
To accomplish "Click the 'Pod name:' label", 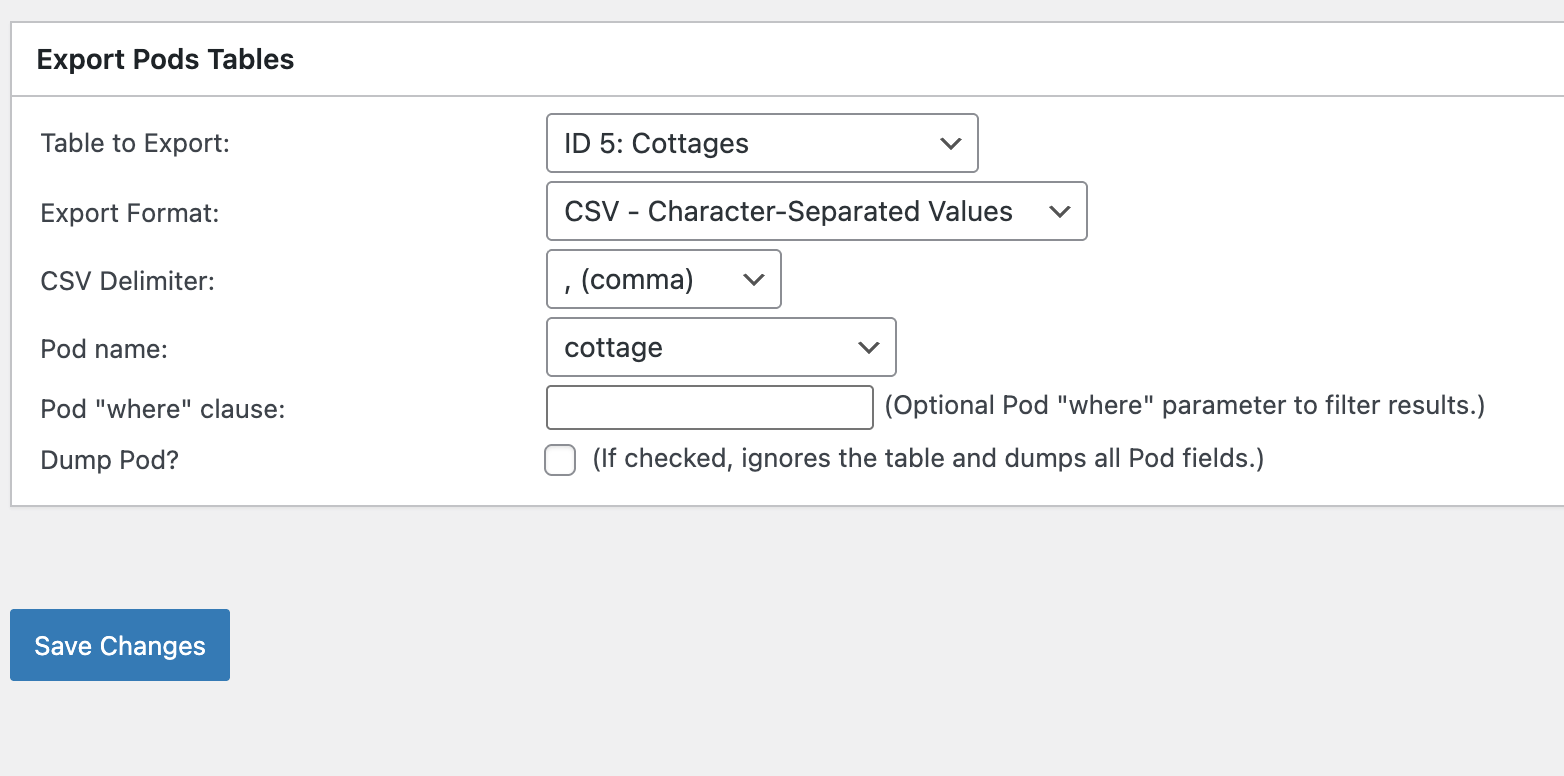I will (104, 349).
